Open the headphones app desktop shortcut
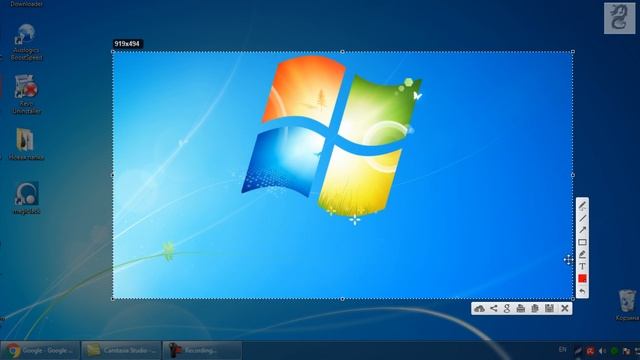The width and height of the screenshot is (640, 360). coord(26,198)
